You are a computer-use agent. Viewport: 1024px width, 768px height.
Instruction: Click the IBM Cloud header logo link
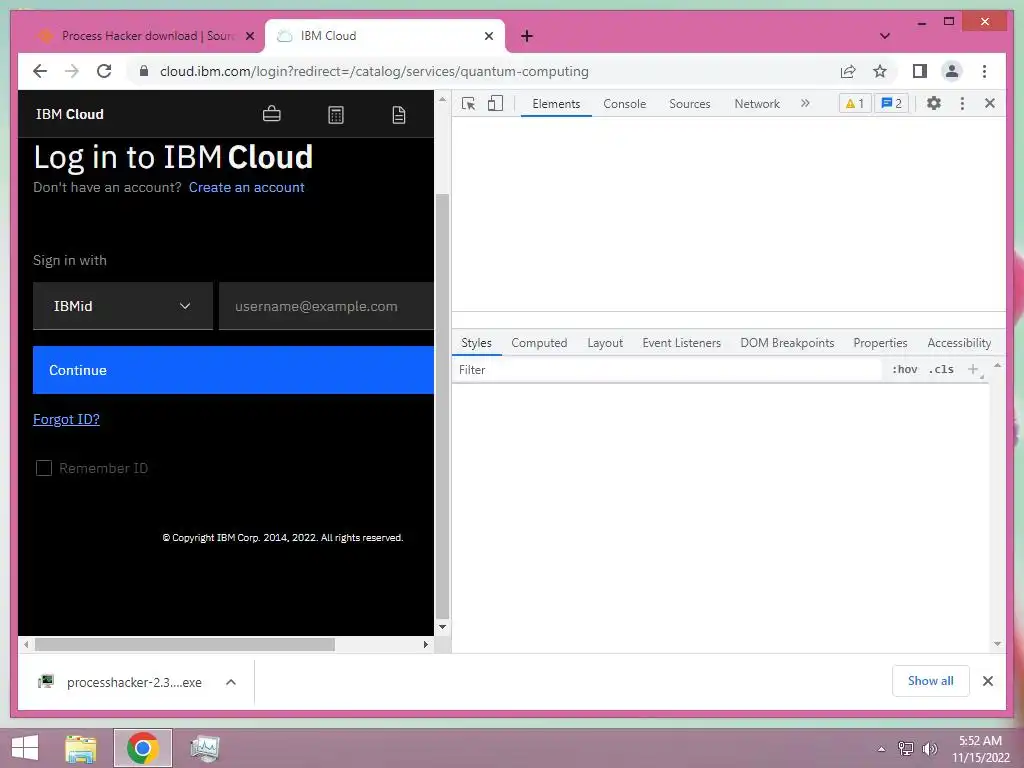[69, 114]
